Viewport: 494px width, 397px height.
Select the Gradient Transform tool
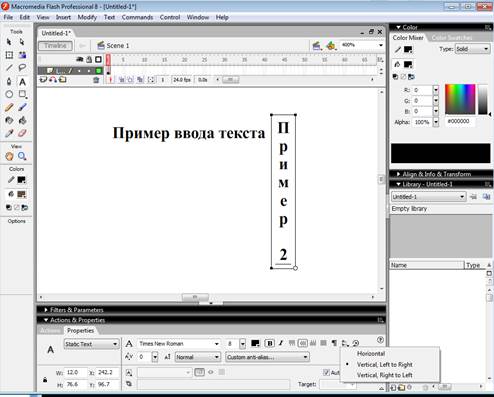(22, 55)
